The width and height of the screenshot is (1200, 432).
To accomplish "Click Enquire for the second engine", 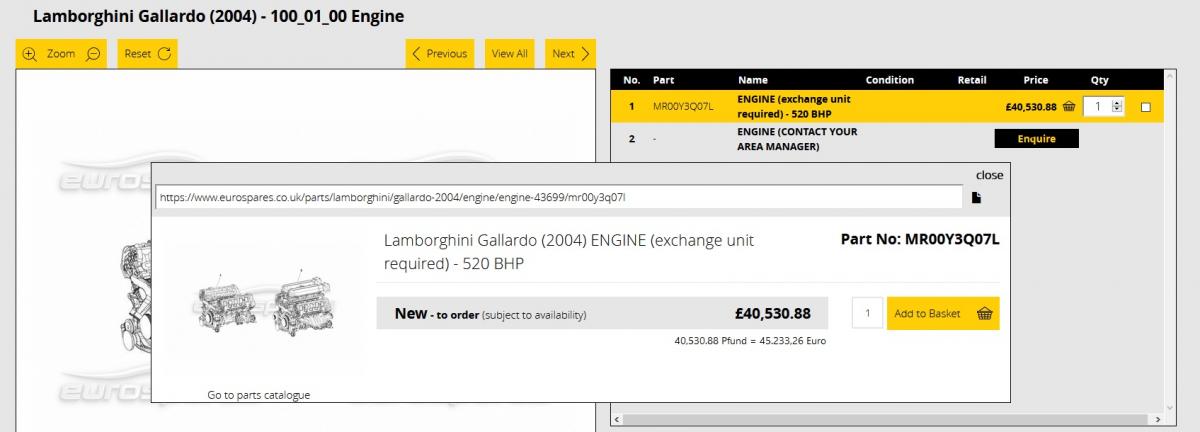I will [x=1036, y=139].
